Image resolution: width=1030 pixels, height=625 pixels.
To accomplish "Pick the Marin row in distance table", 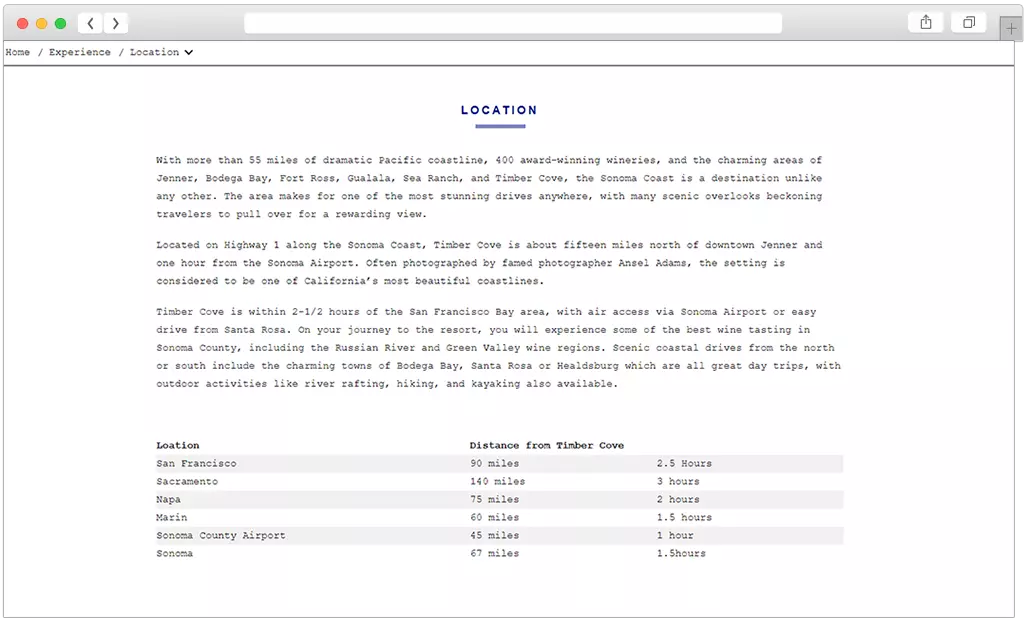I will pos(172,517).
